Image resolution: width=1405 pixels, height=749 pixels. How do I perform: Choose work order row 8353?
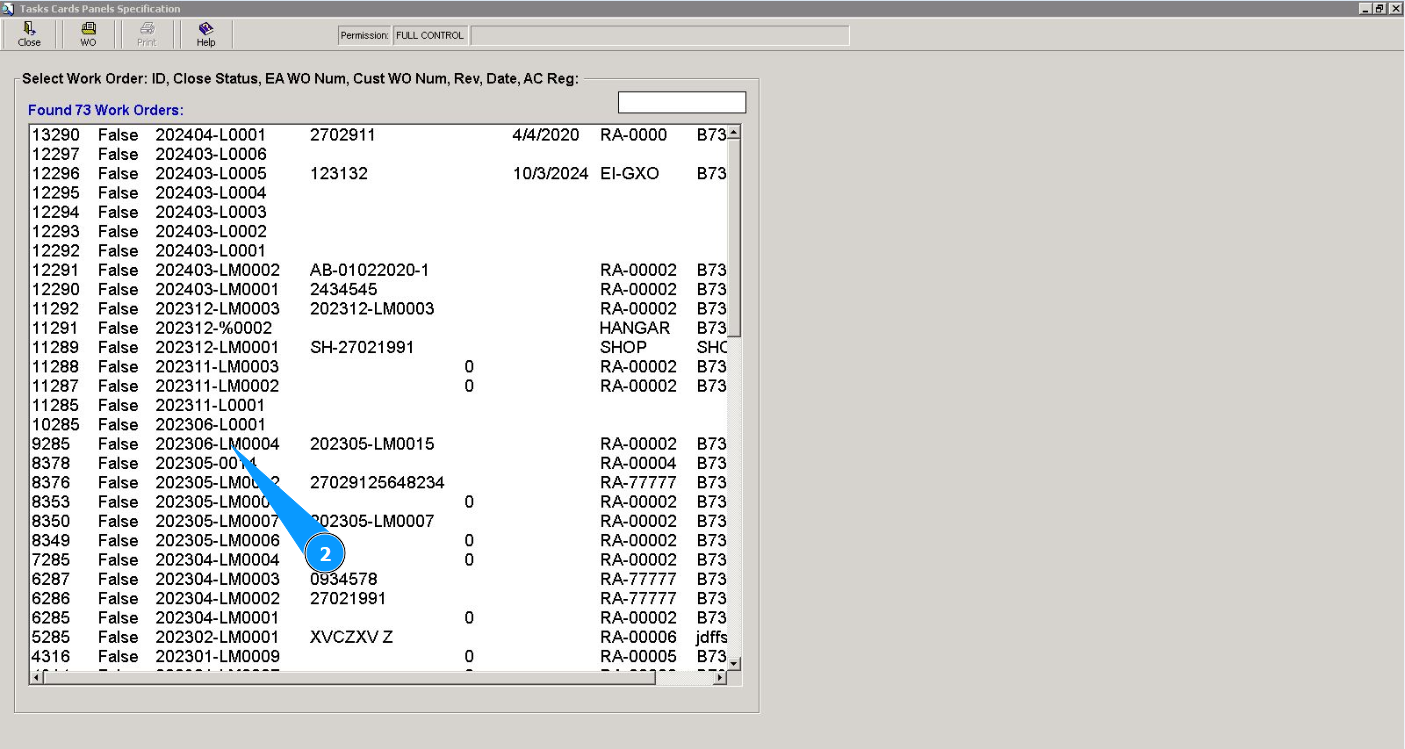coord(379,502)
